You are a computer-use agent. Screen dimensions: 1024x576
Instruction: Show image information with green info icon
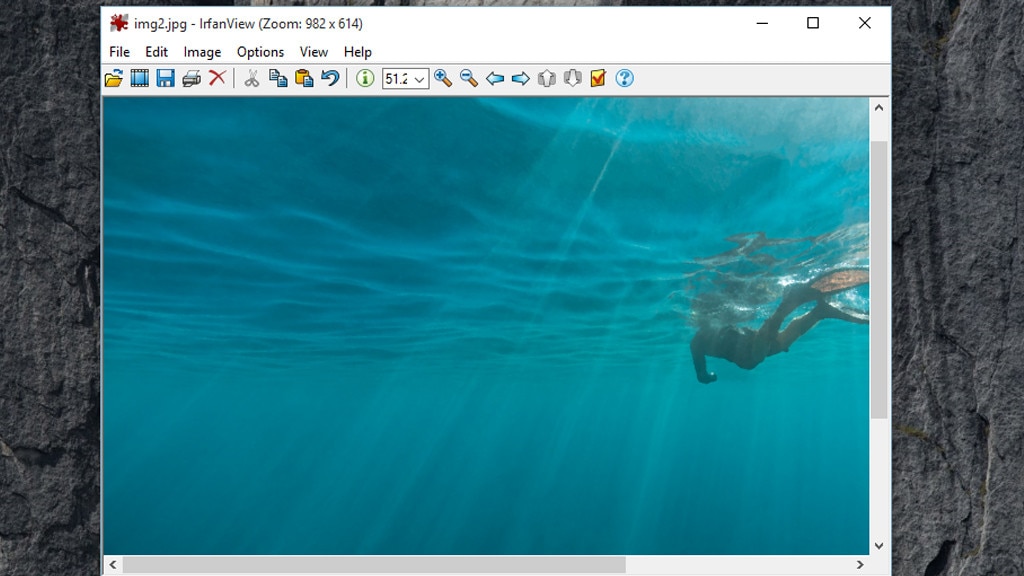coord(365,78)
